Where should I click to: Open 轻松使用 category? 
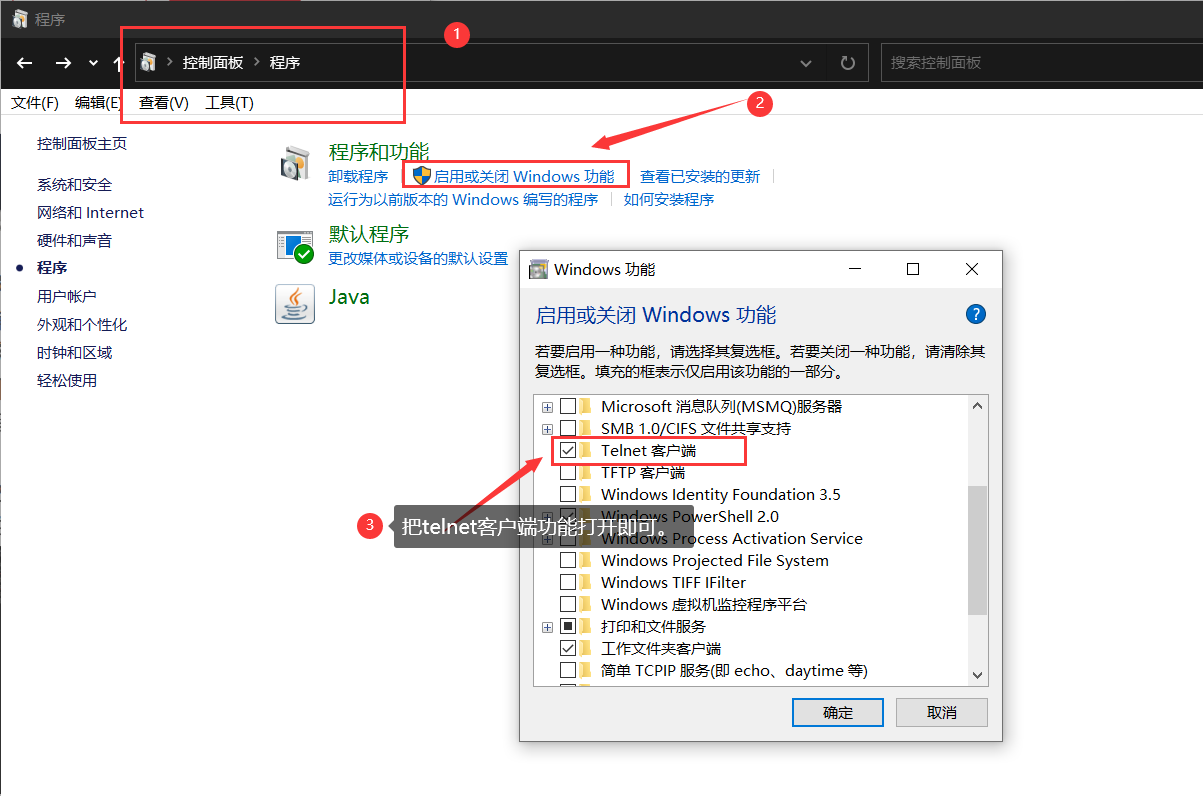pos(66,380)
